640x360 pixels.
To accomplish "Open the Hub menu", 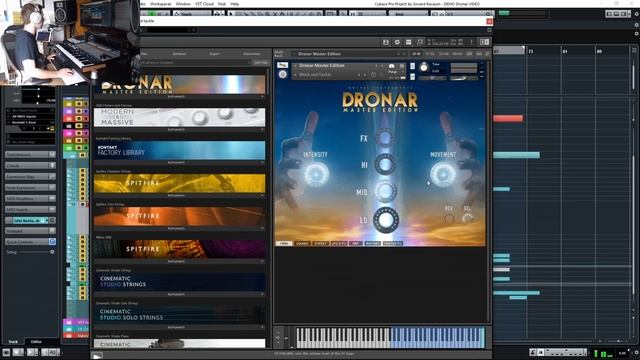I will tap(222, 4).
